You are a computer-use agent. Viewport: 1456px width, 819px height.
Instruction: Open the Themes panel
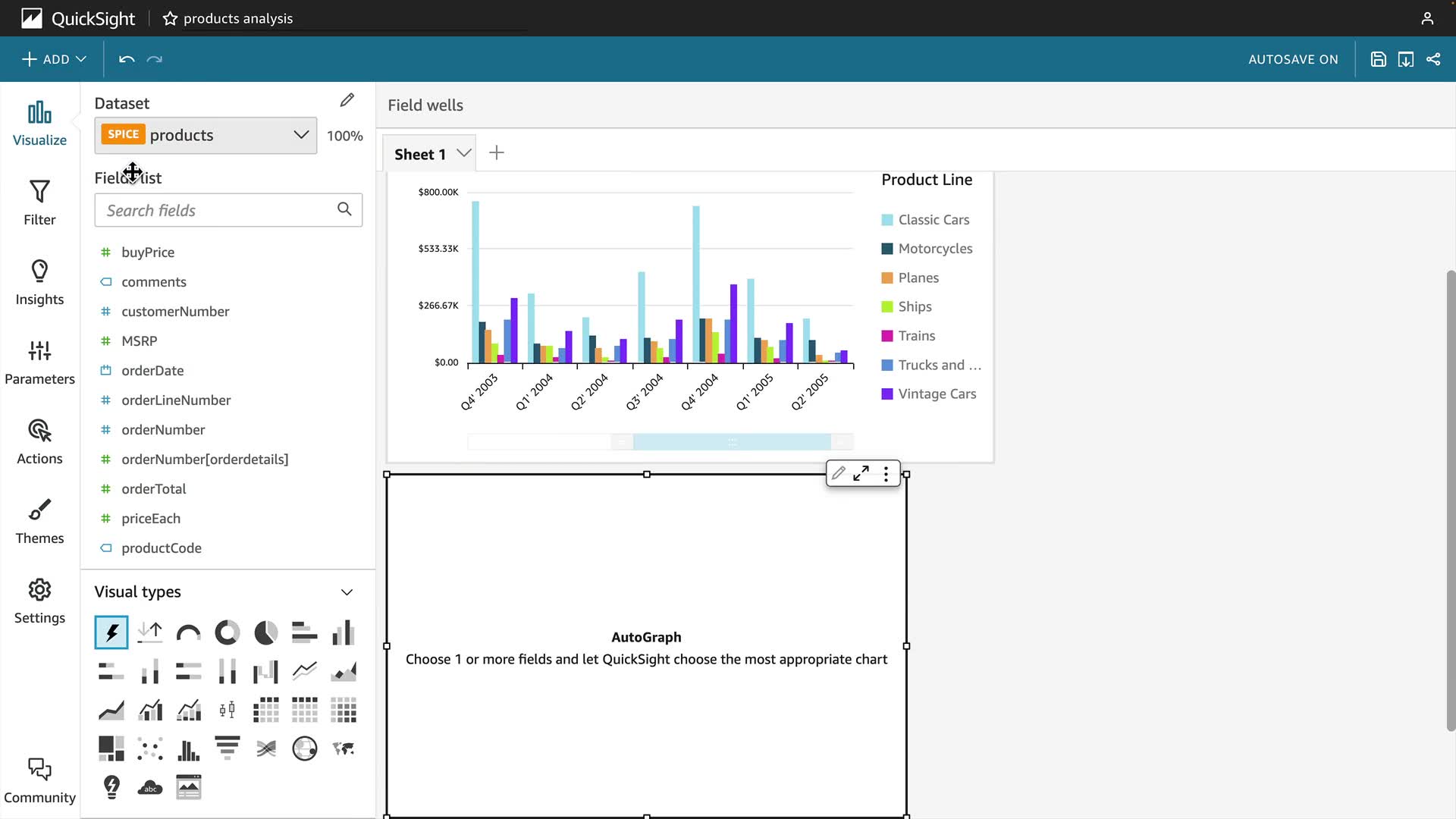pyautogui.click(x=39, y=522)
